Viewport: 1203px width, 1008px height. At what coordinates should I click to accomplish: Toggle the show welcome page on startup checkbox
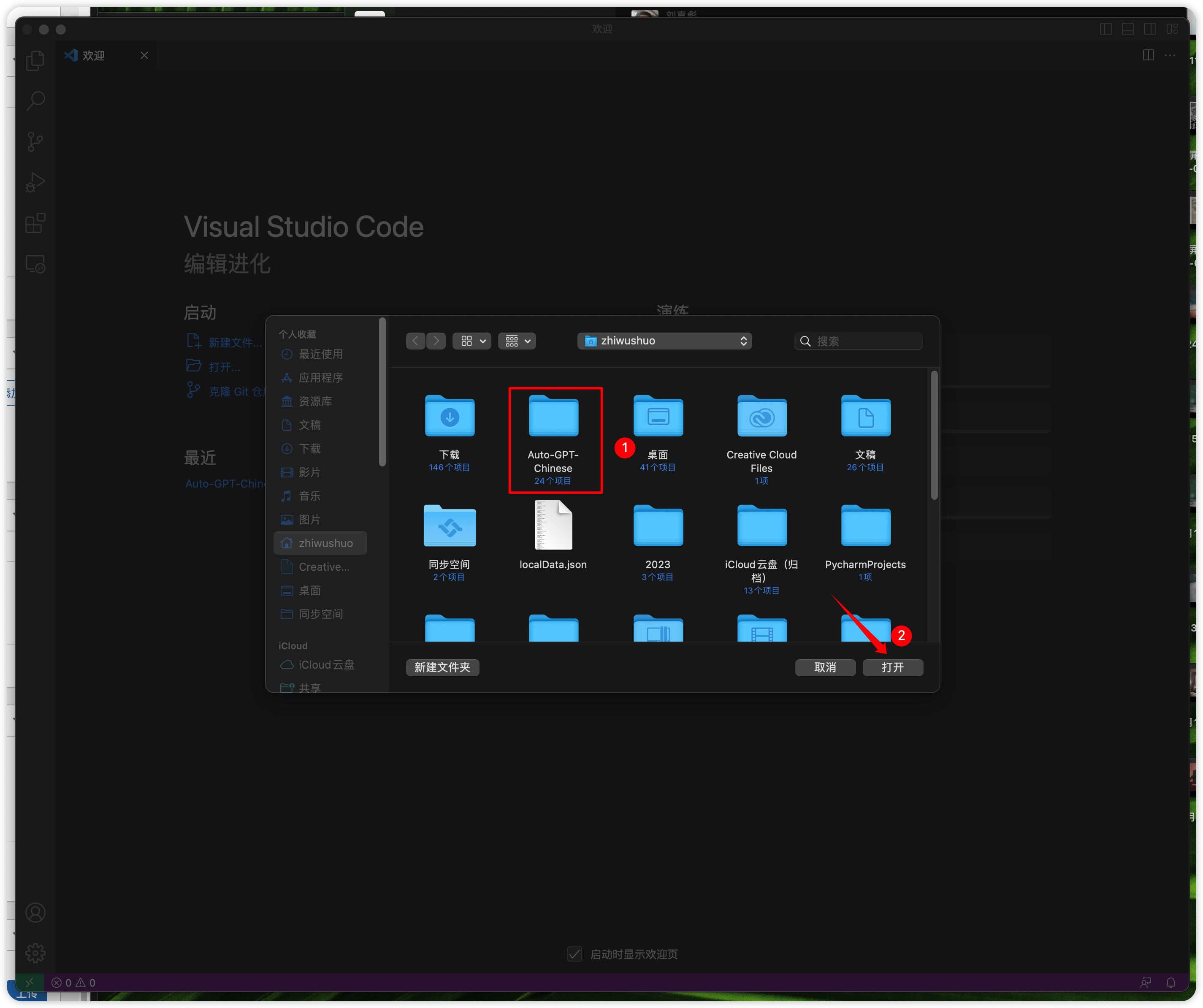point(574,954)
